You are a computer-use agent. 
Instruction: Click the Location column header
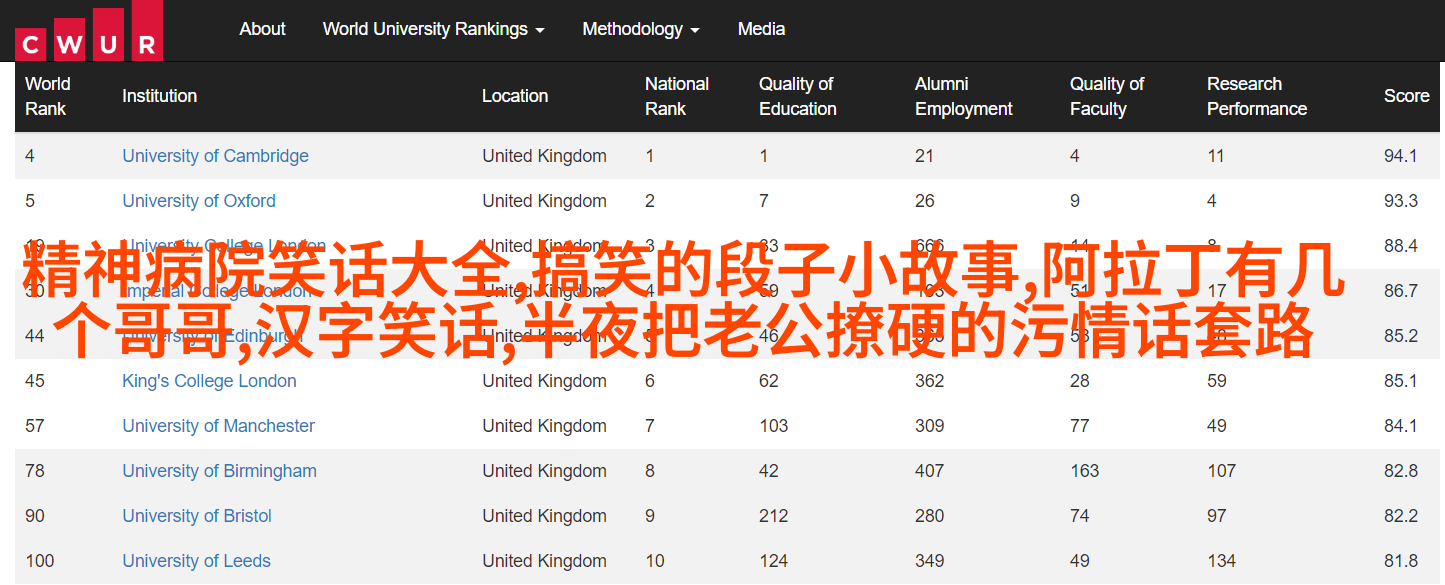tap(514, 96)
